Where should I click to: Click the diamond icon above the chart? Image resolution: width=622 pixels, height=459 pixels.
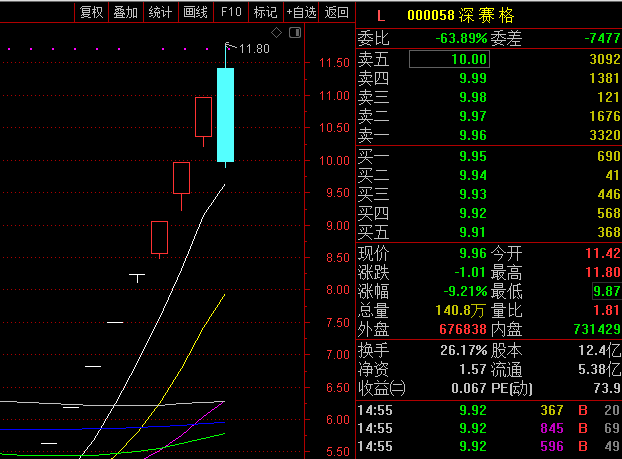click(x=276, y=33)
